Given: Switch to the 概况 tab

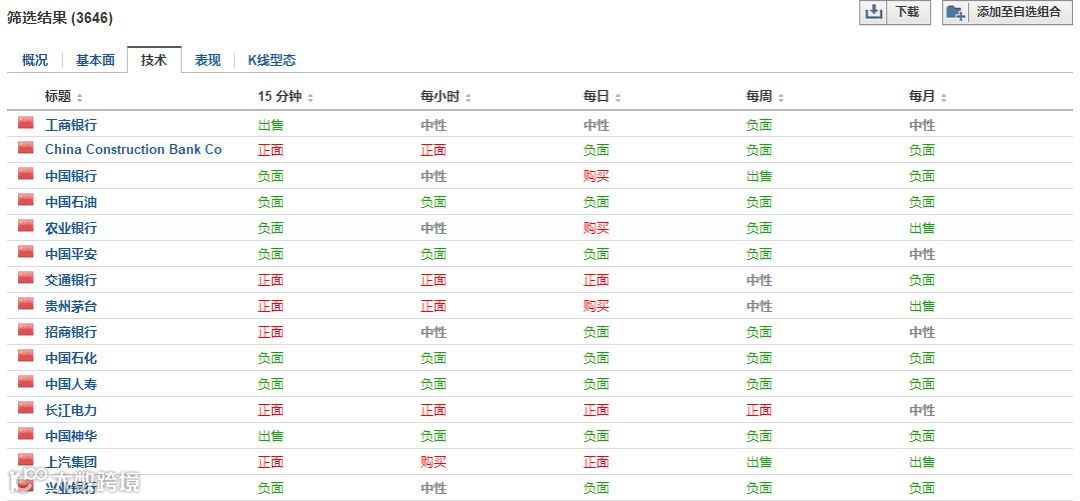Looking at the screenshot, I should tap(34, 60).
